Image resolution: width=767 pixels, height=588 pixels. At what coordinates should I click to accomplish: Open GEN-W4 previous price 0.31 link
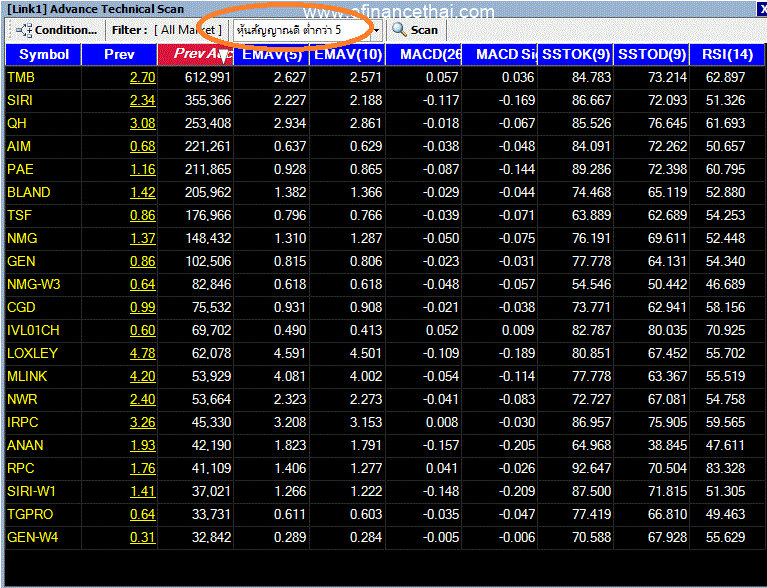click(142, 537)
